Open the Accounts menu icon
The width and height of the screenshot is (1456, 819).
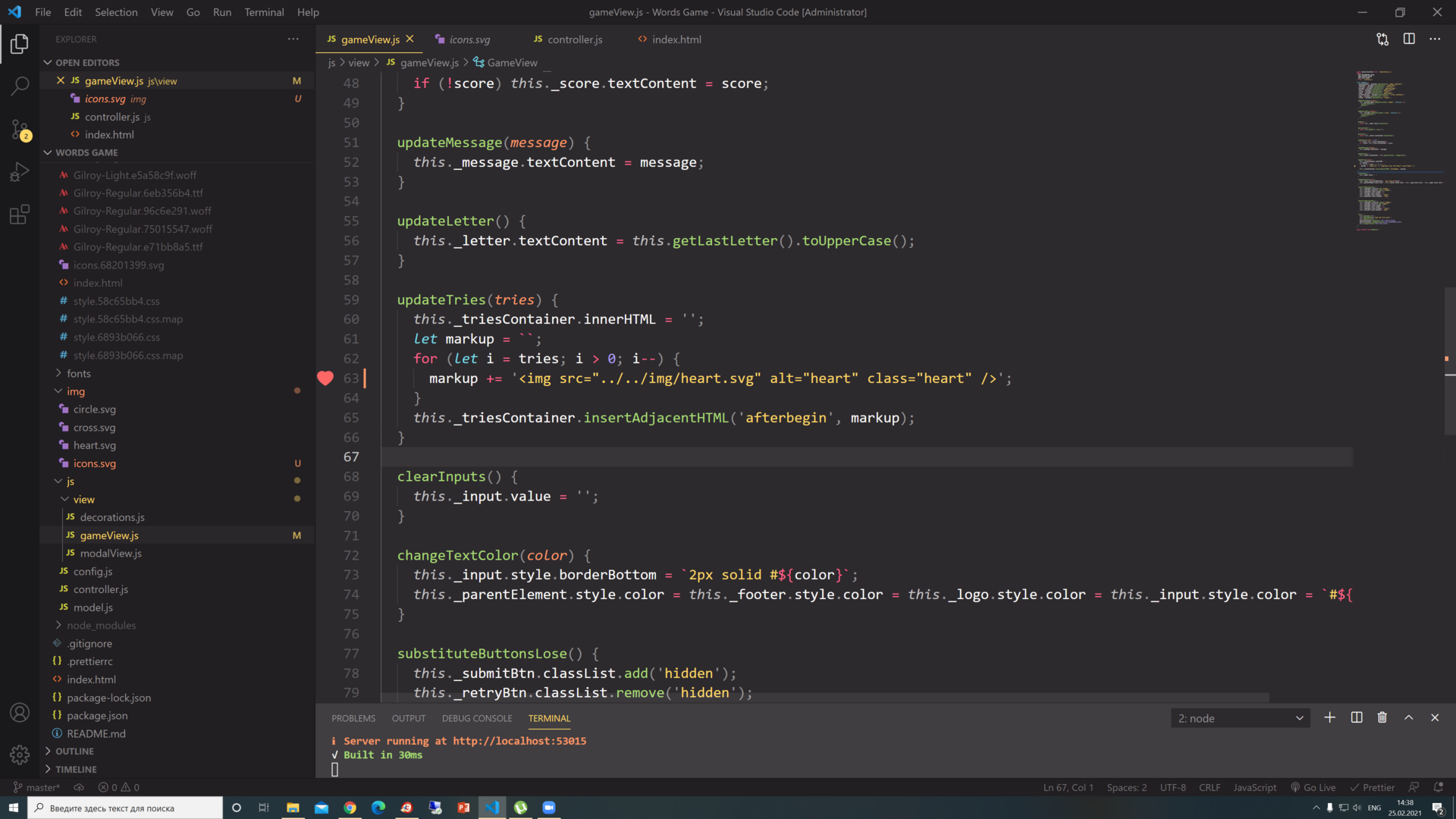[x=20, y=713]
